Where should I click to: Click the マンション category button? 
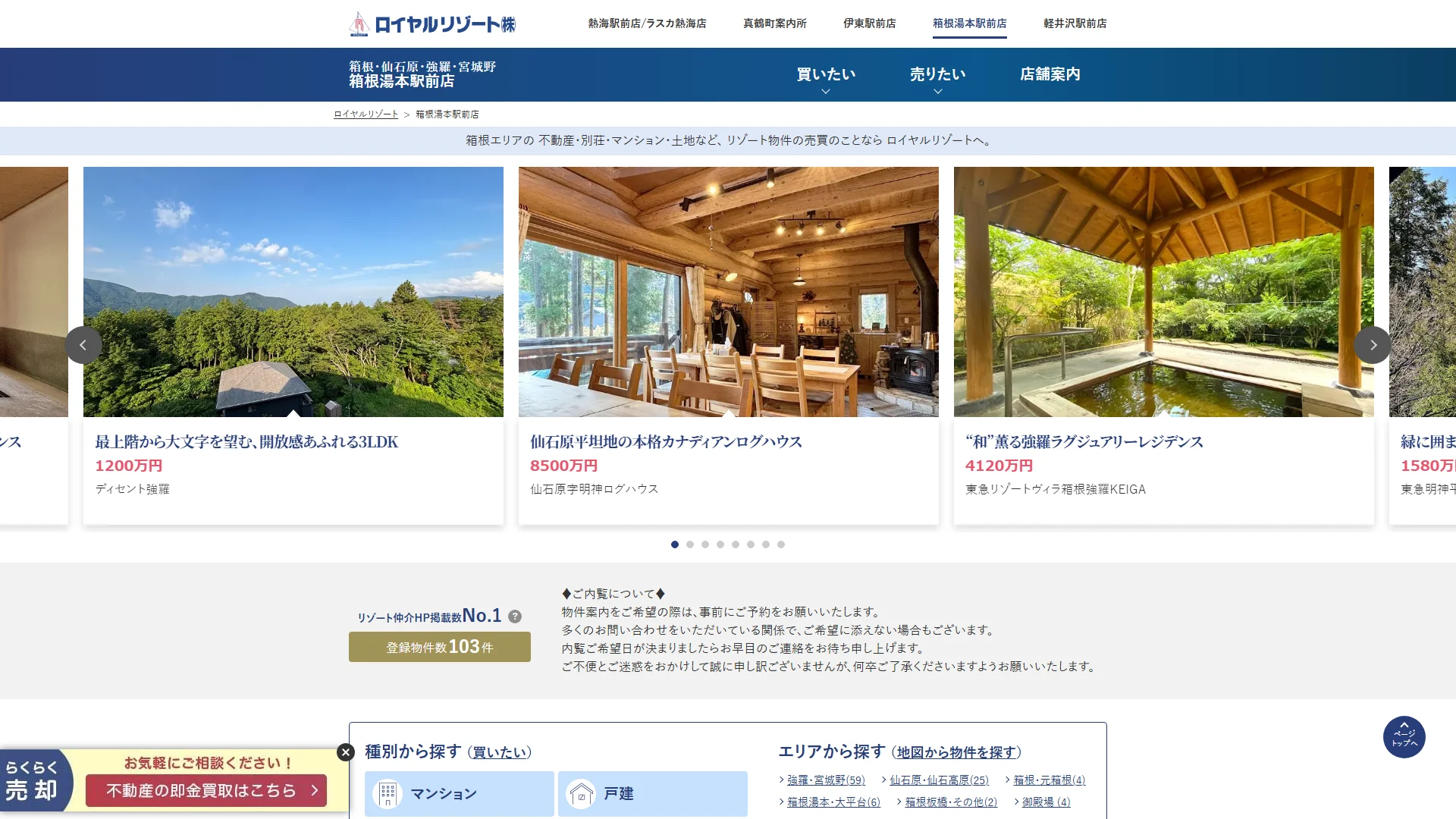[460, 794]
